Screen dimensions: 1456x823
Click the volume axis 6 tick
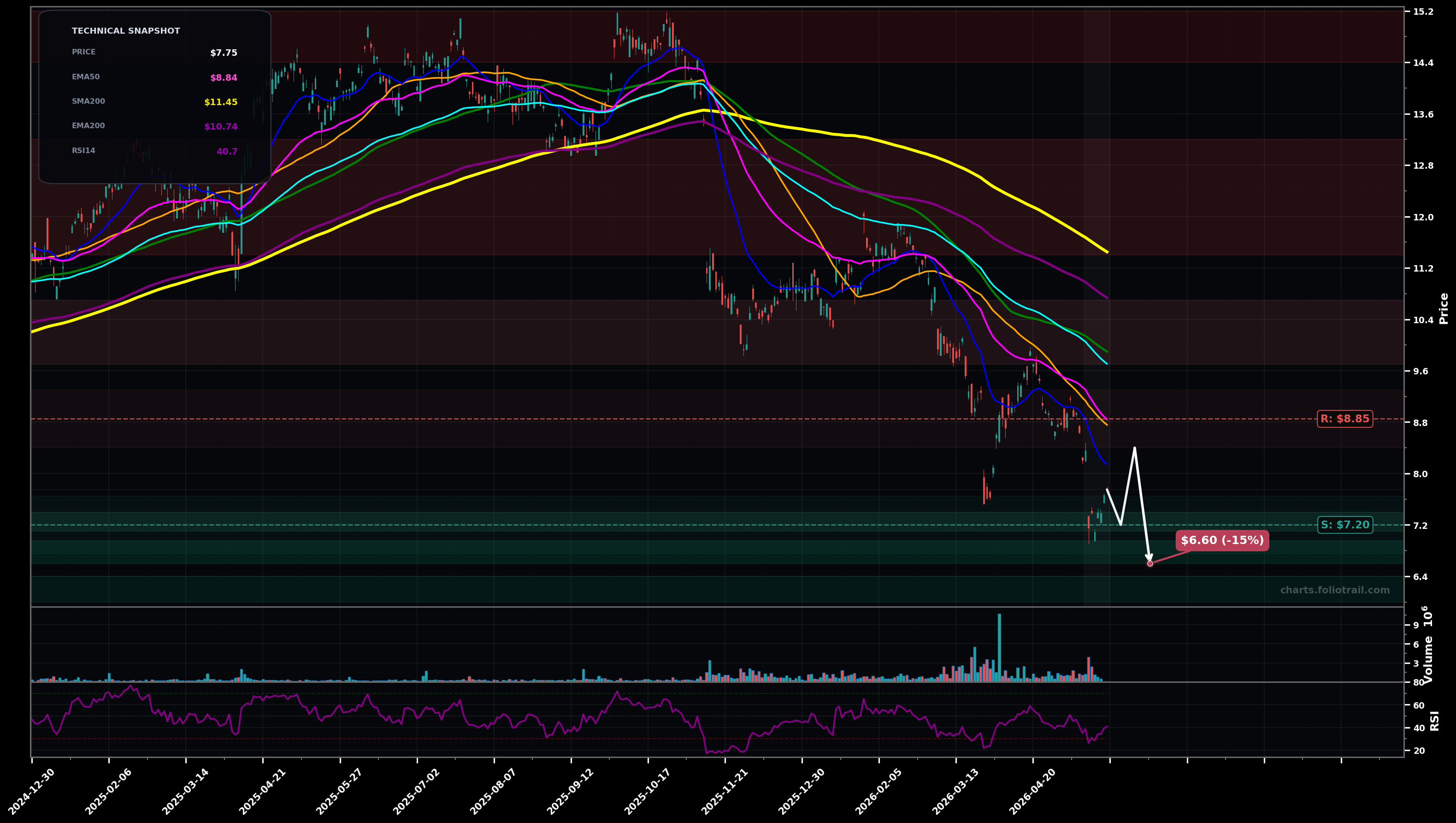point(1416,645)
